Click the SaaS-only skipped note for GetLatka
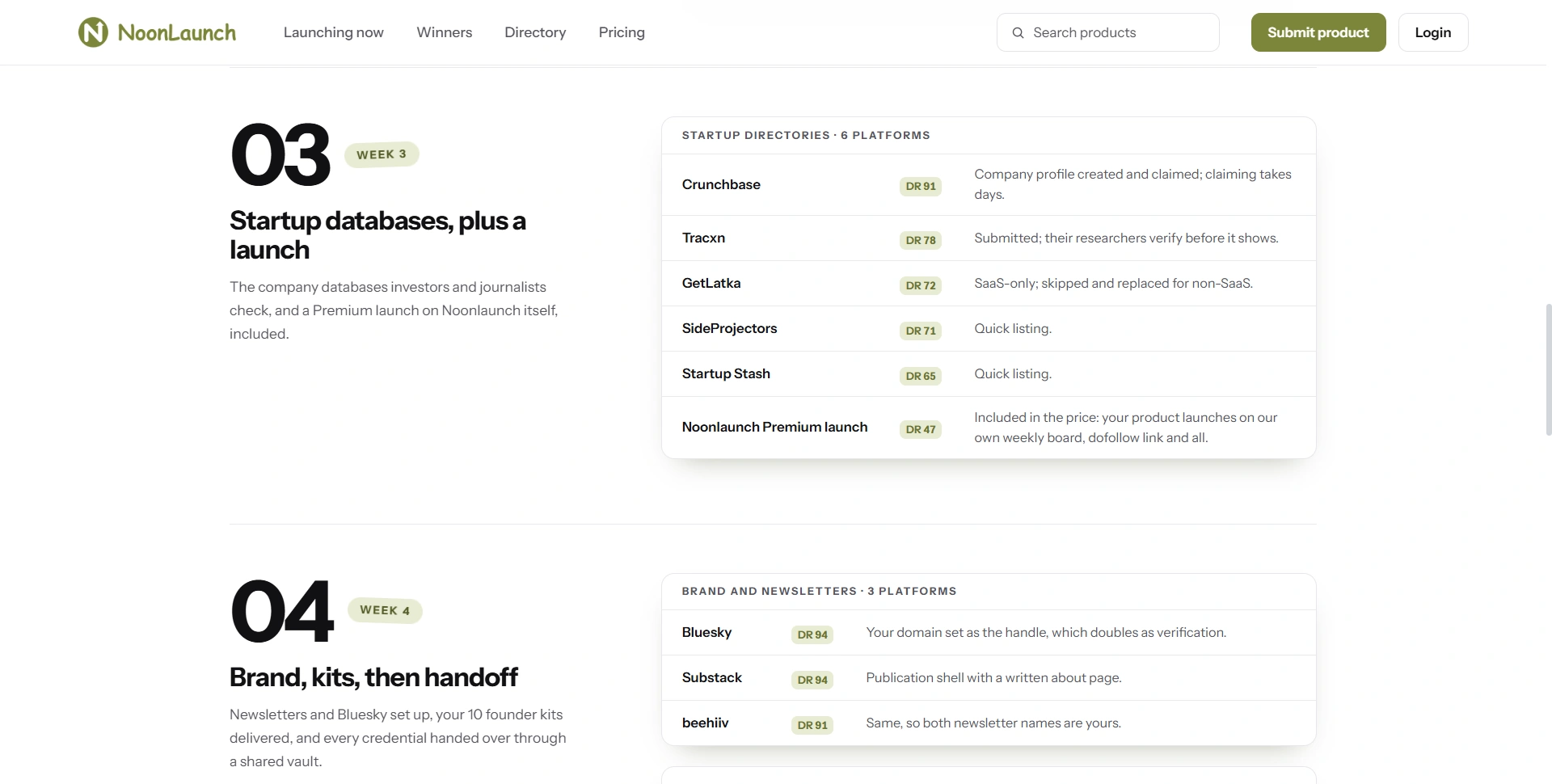Viewport: 1552px width, 784px height. click(1113, 283)
